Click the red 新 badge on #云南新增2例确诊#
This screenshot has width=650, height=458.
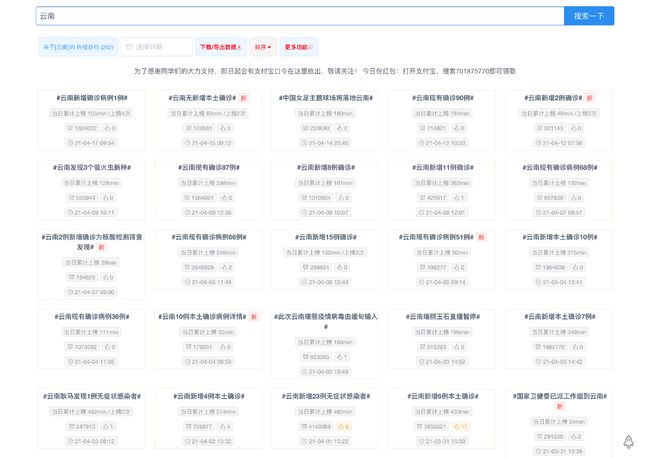coord(590,98)
